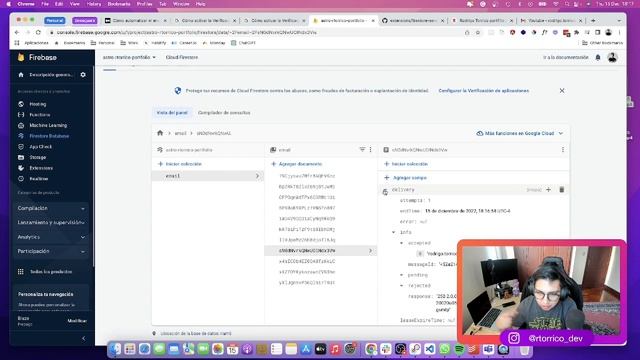Go back in Chrome
640x360 pixels.
17,32
